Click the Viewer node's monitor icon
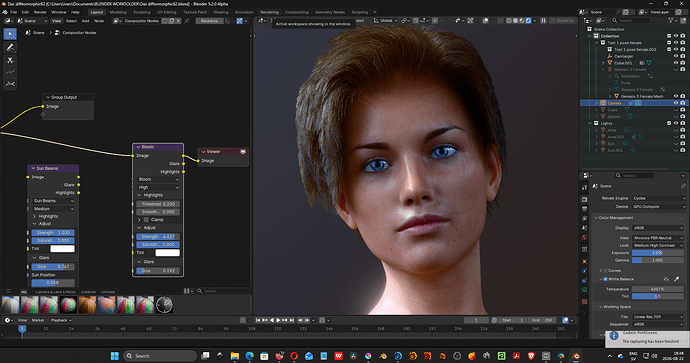The image size is (690, 363). click(x=243, y=151)
